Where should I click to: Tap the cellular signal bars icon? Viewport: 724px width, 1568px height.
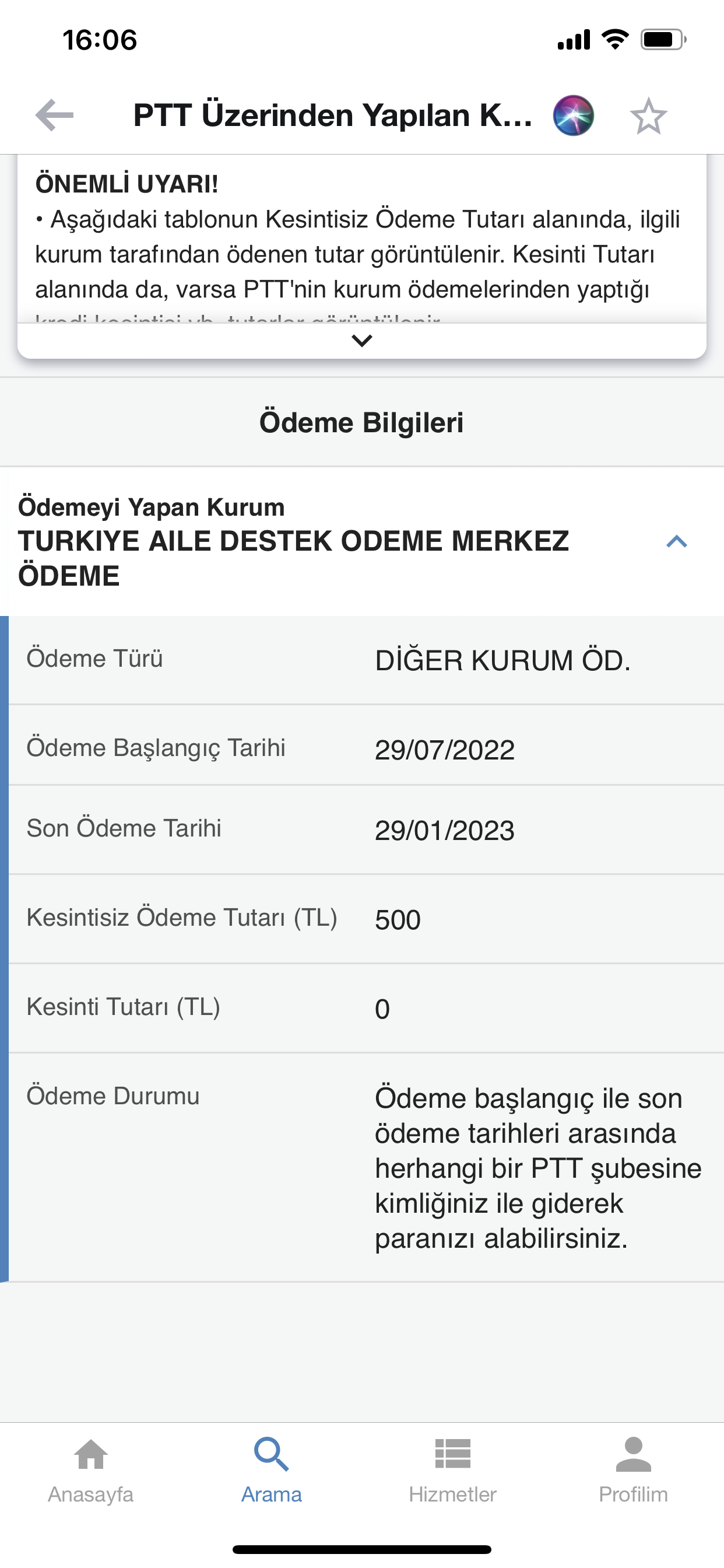coord(574,40)
